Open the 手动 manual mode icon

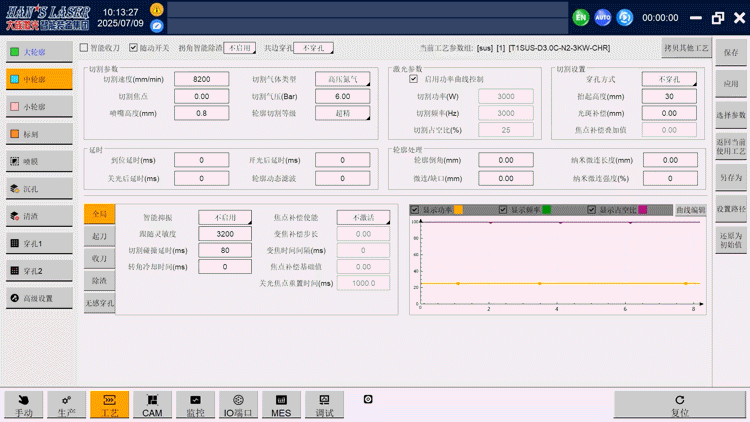coord(25,404)
